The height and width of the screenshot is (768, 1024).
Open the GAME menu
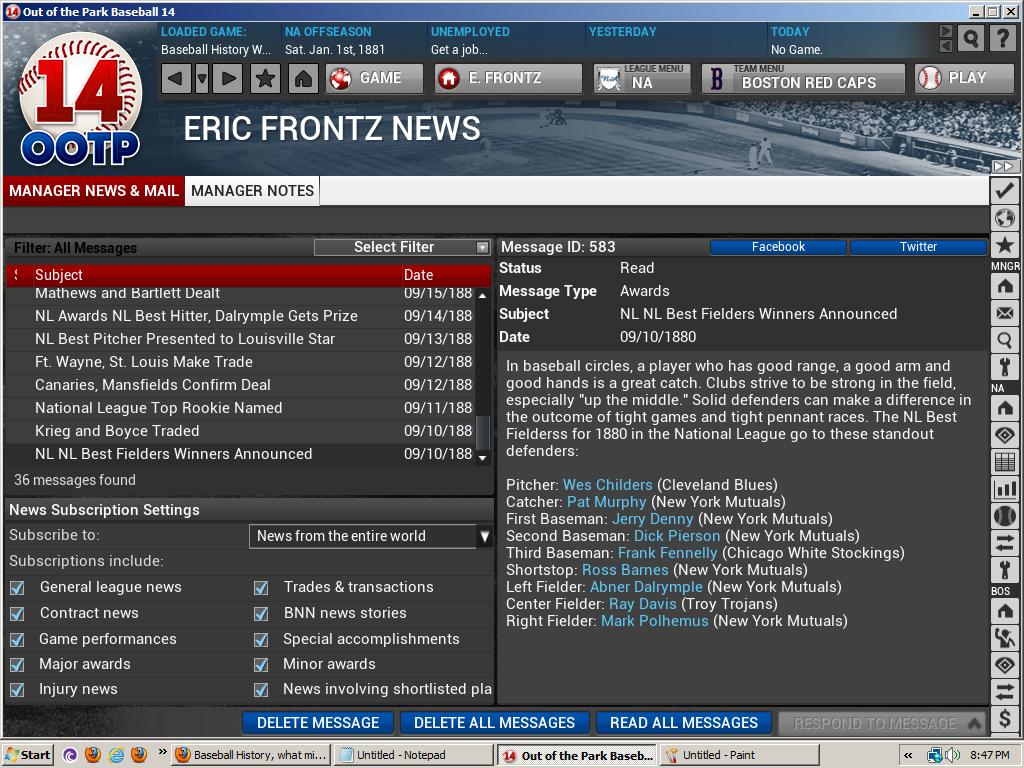click(374, 78)
